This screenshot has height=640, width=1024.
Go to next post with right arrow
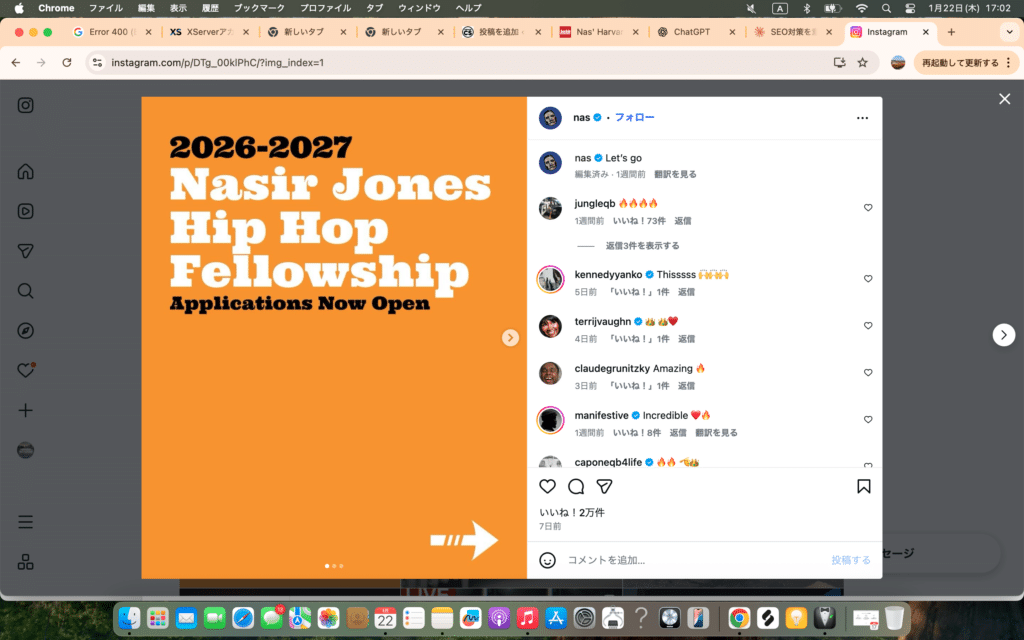coord(1004,334)
